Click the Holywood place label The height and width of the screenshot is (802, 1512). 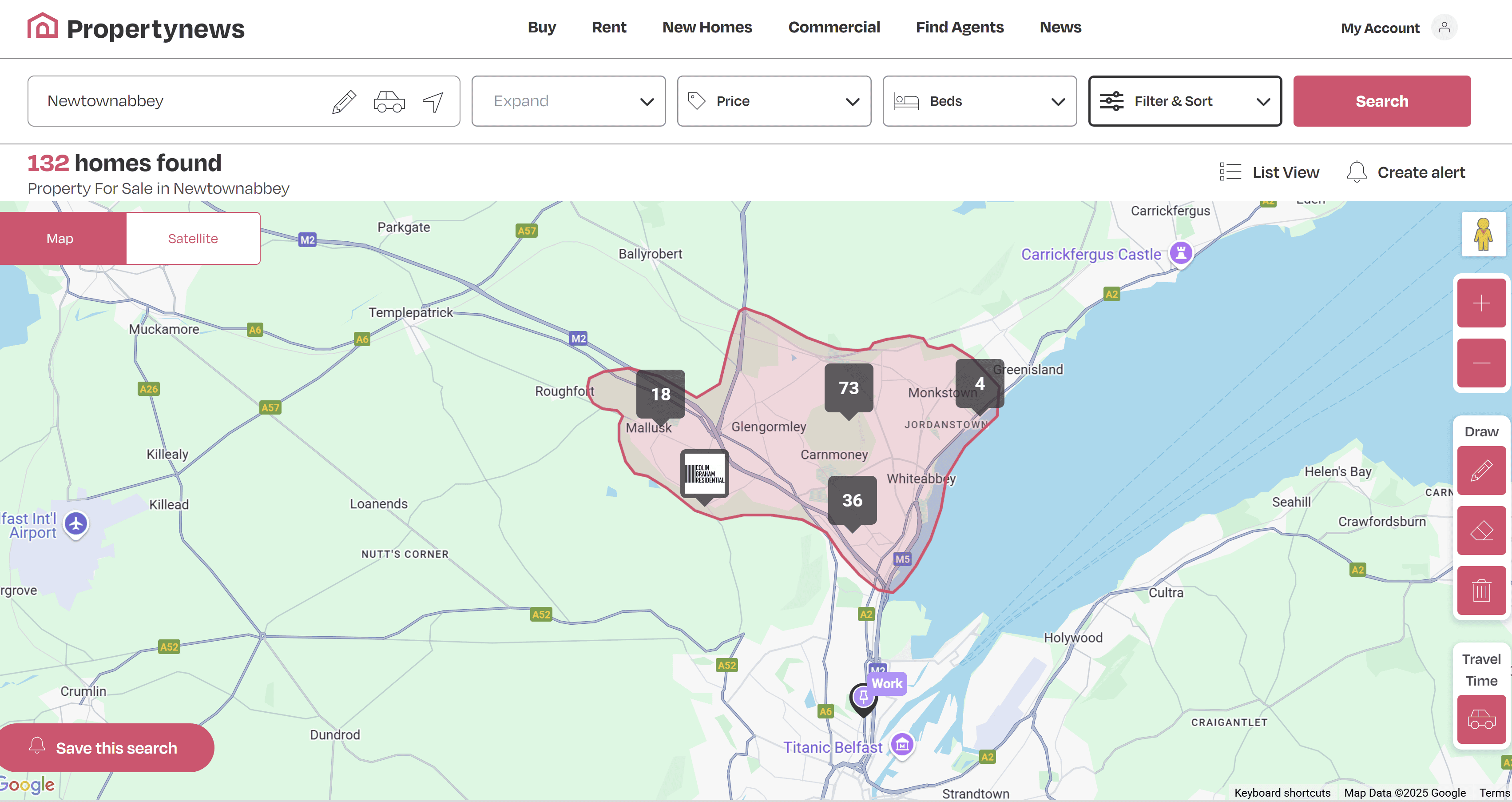click(1073, 638)
